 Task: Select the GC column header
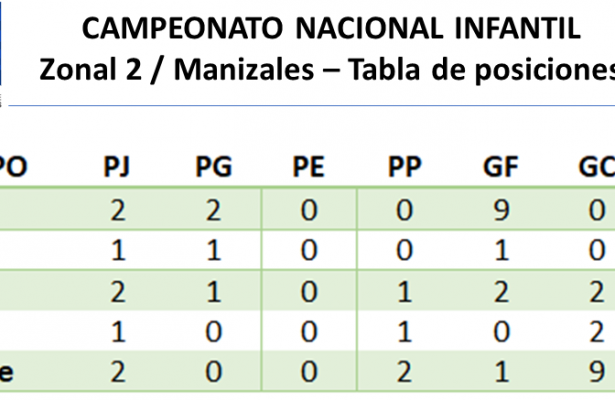pyautogui.click(x=594, y=168)
